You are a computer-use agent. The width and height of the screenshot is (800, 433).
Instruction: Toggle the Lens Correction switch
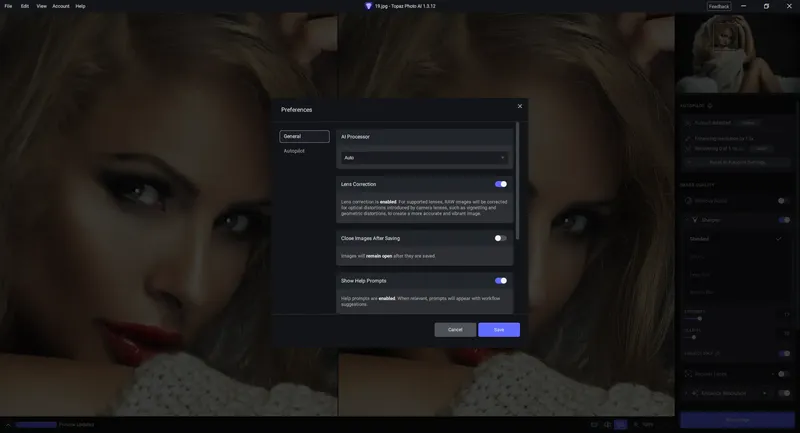501,184
